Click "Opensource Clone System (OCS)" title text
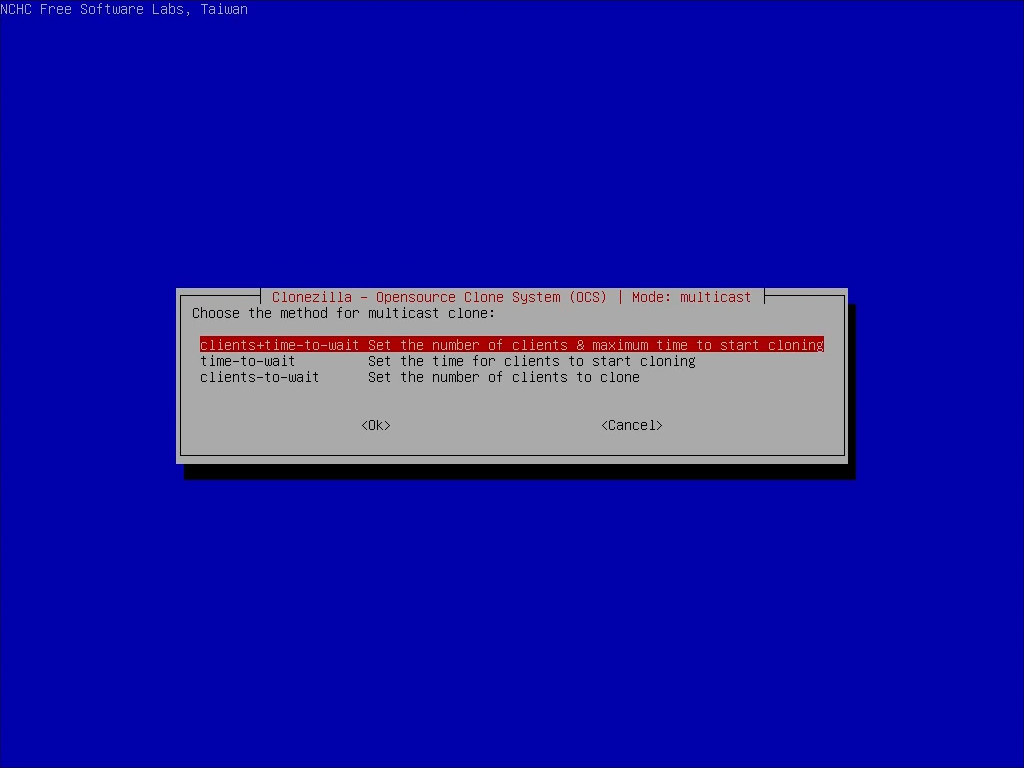Image resolution: width=1024 pixels, height=768 pixels. click(x=491, y=297)
